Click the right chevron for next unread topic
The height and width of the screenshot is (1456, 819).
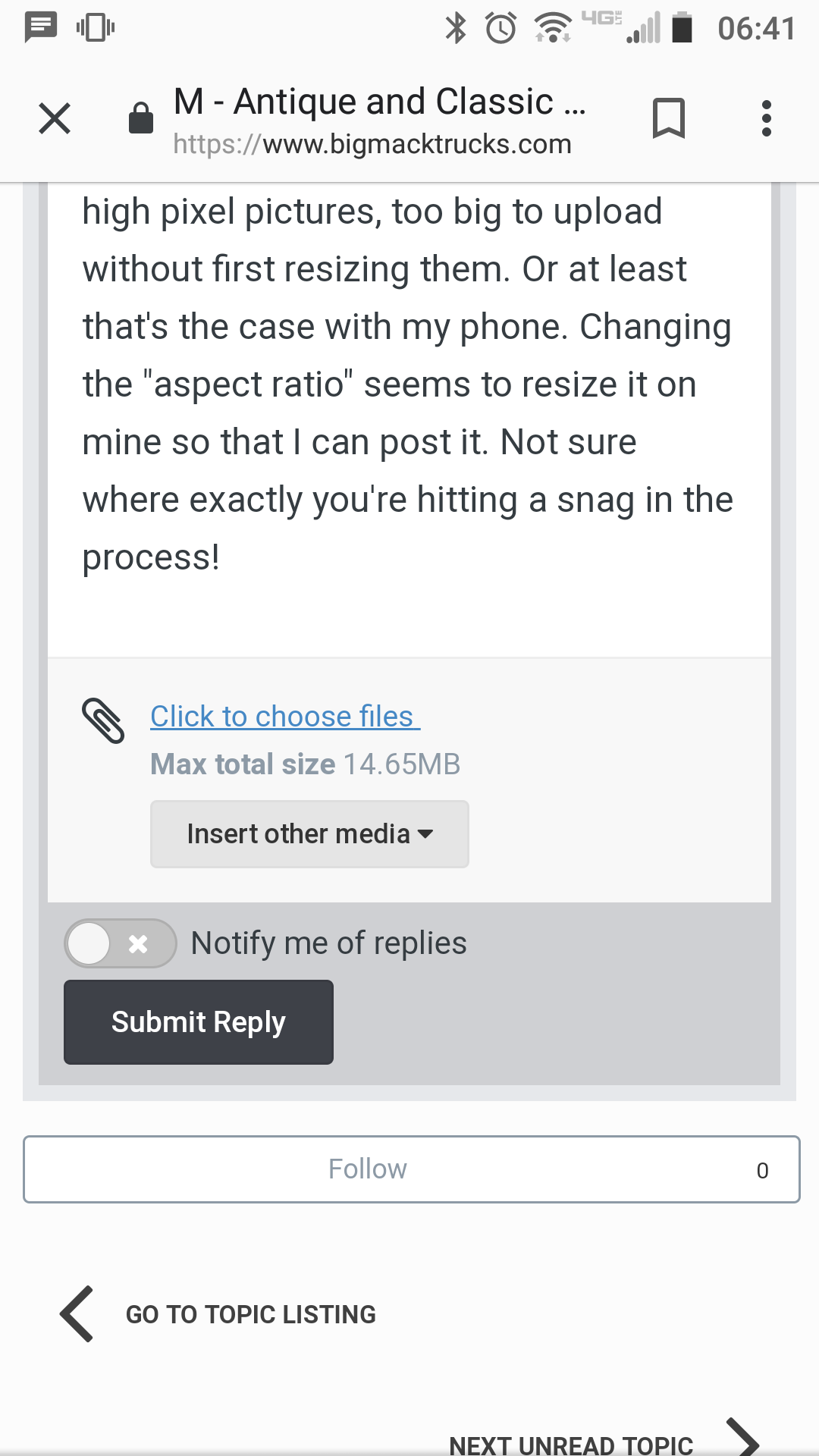click(x=742, y=1437)
